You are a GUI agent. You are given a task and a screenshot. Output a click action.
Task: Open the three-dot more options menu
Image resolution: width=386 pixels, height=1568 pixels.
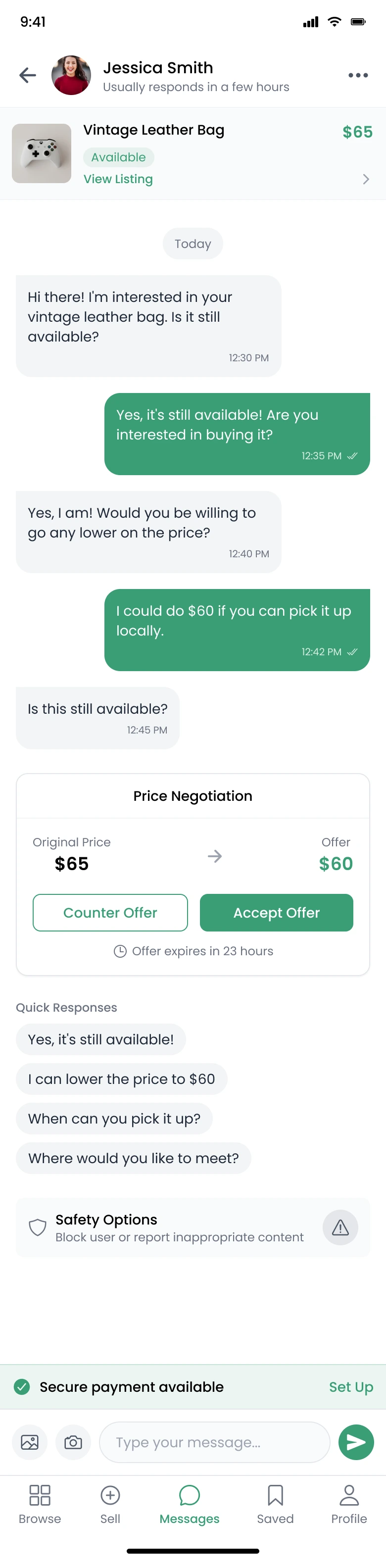pyautogui.click(x=358, y=75)
